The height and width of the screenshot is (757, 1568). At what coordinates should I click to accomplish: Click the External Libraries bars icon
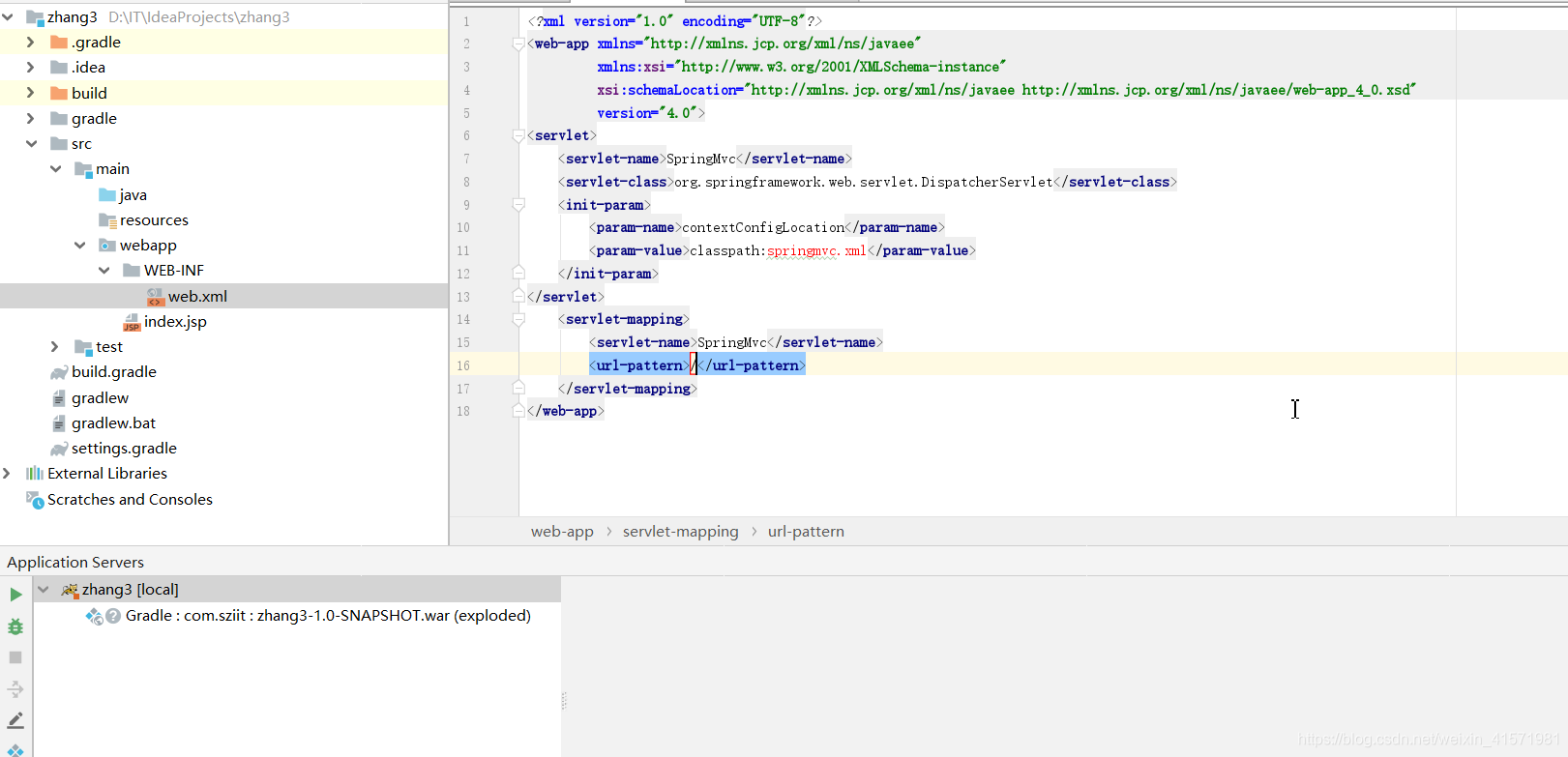(35, 474)
